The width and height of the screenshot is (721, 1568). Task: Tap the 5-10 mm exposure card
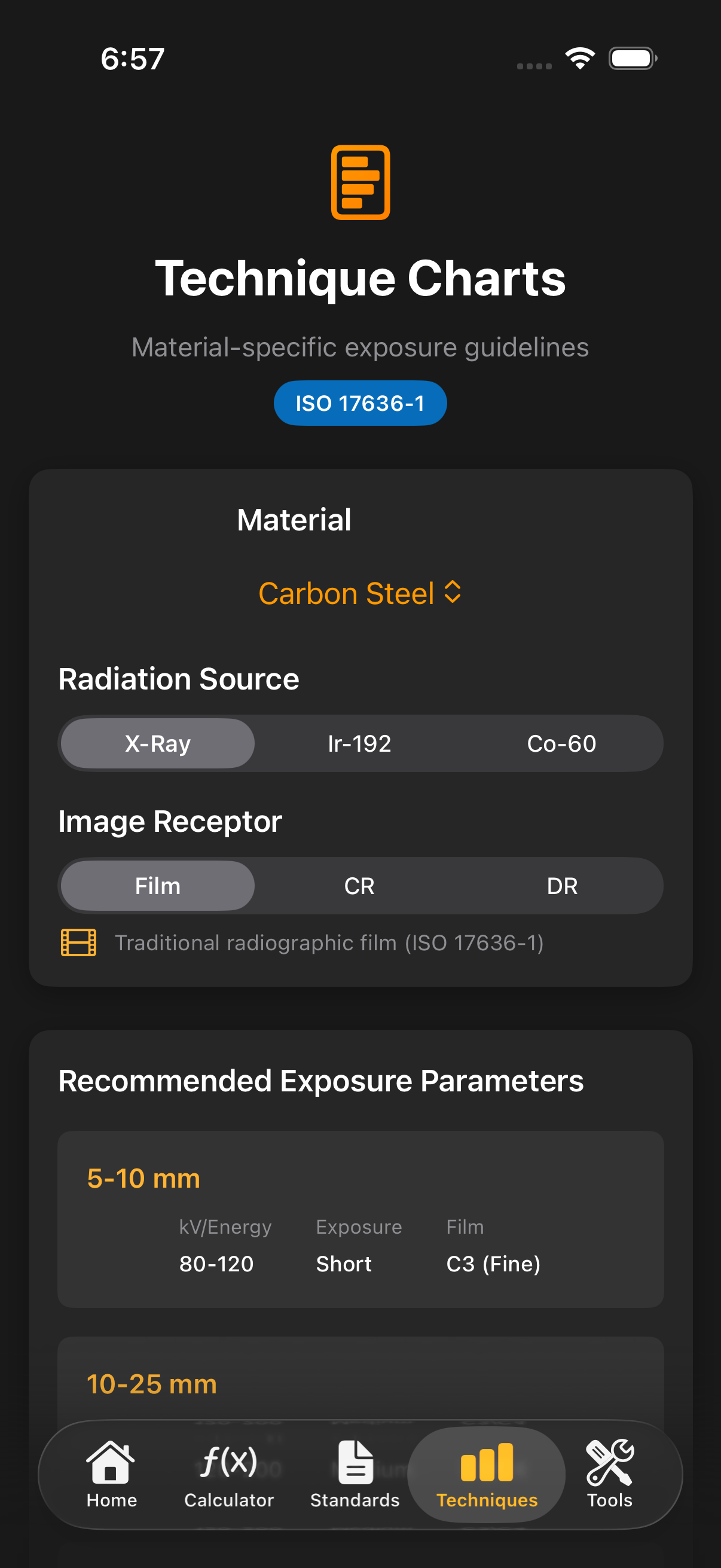tap(360, 1219)
